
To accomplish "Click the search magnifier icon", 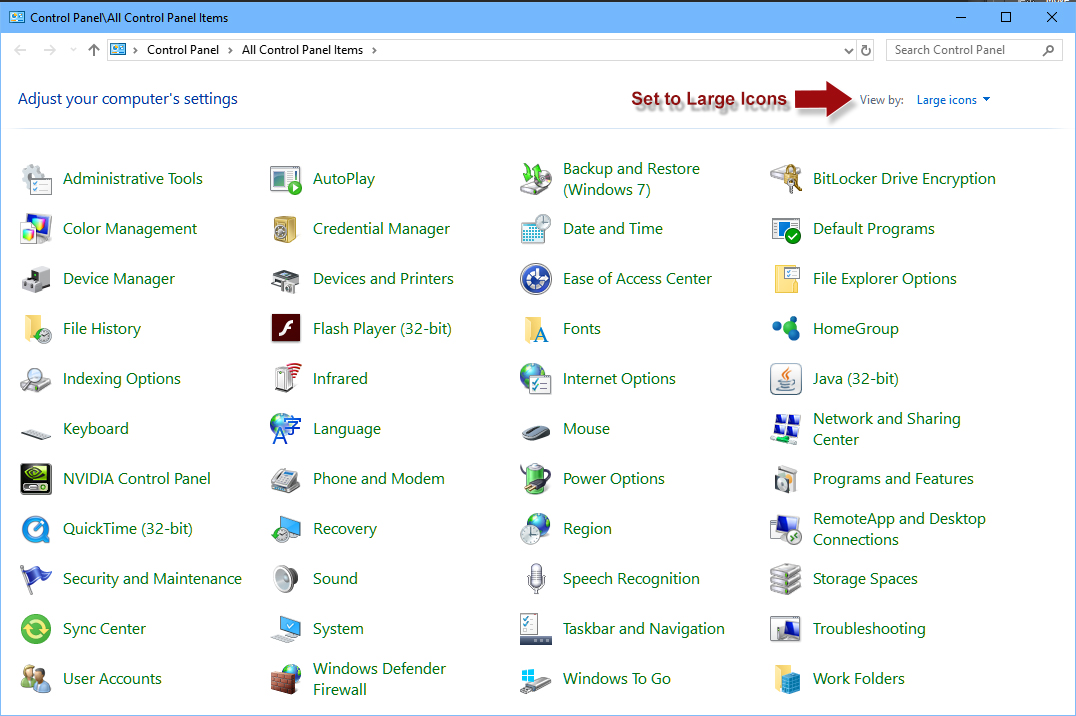I will 1048,50.
